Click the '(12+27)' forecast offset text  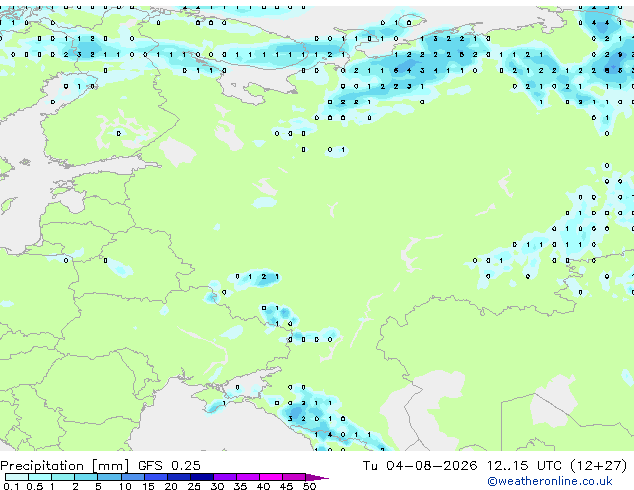pyautogui.click(x=598, y=466)
